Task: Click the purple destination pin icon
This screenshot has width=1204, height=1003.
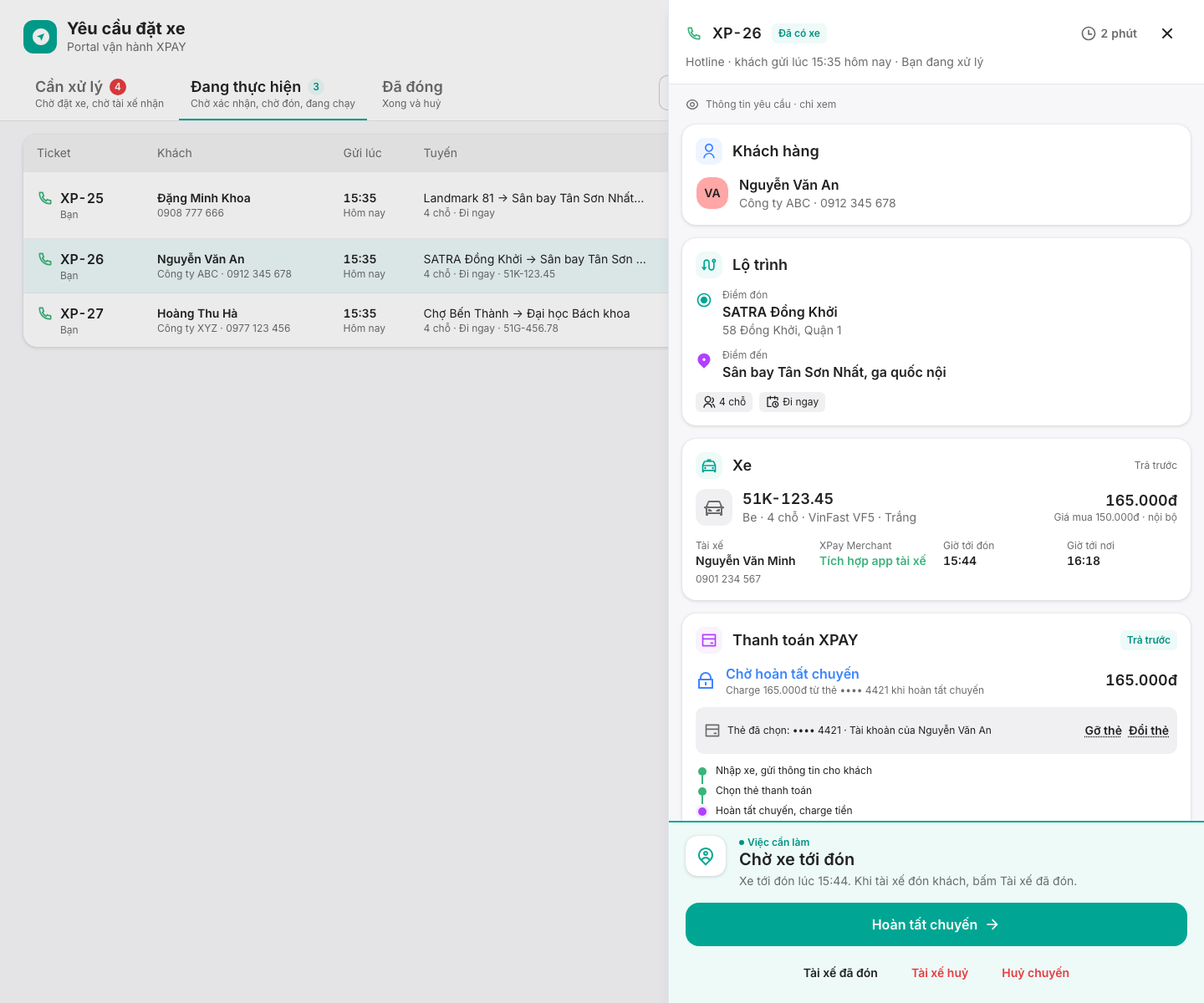Action: [x=704, y=360]
